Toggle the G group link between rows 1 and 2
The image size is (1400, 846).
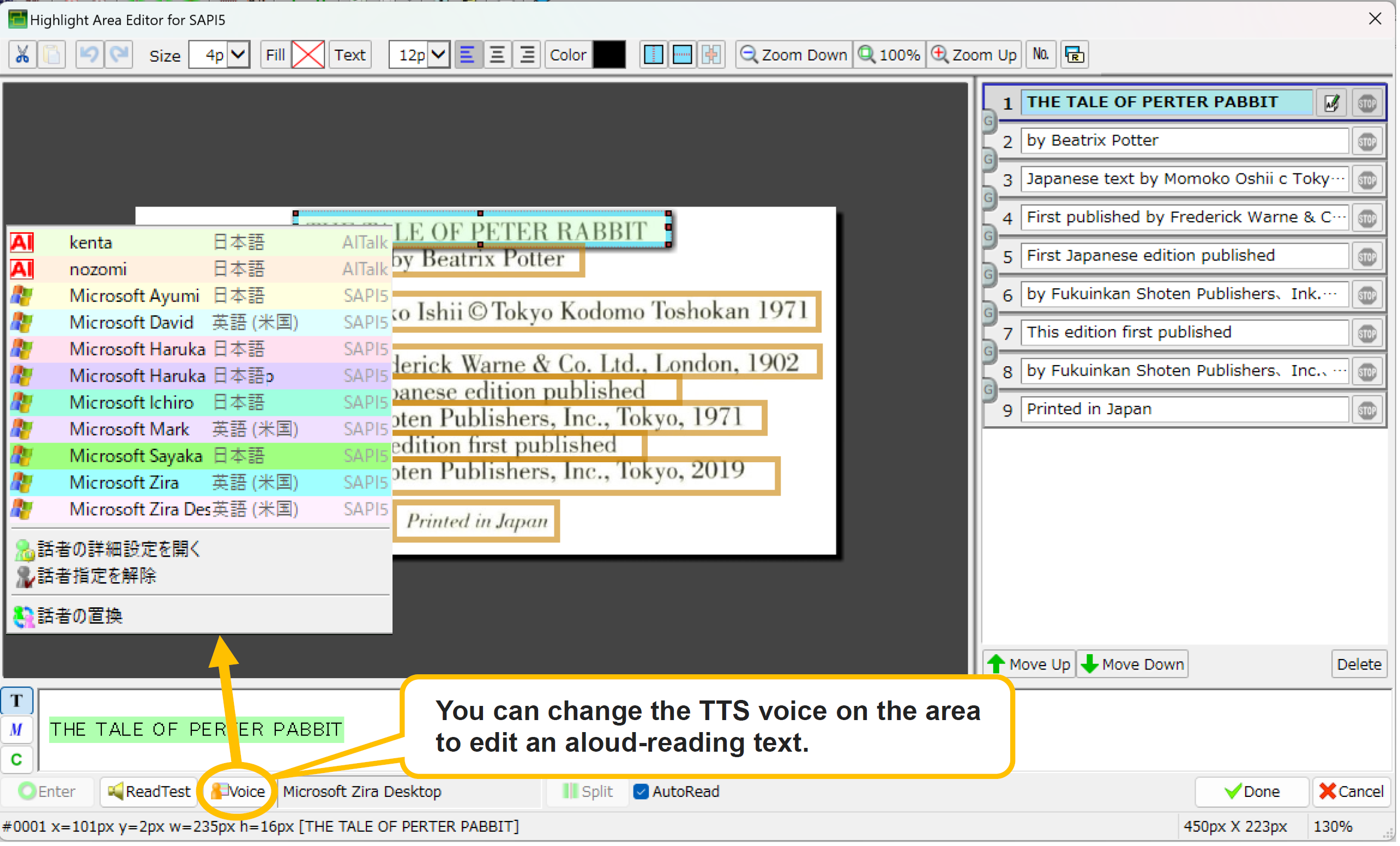pos(988,121)
